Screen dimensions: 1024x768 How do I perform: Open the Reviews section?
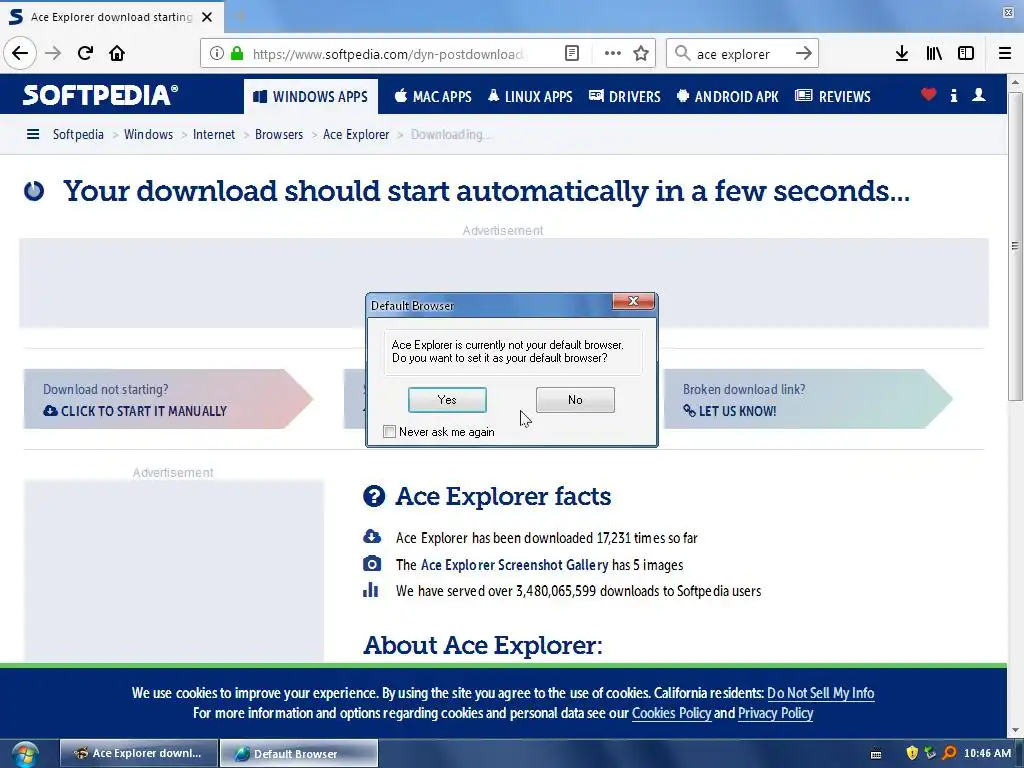coord(833,97)
